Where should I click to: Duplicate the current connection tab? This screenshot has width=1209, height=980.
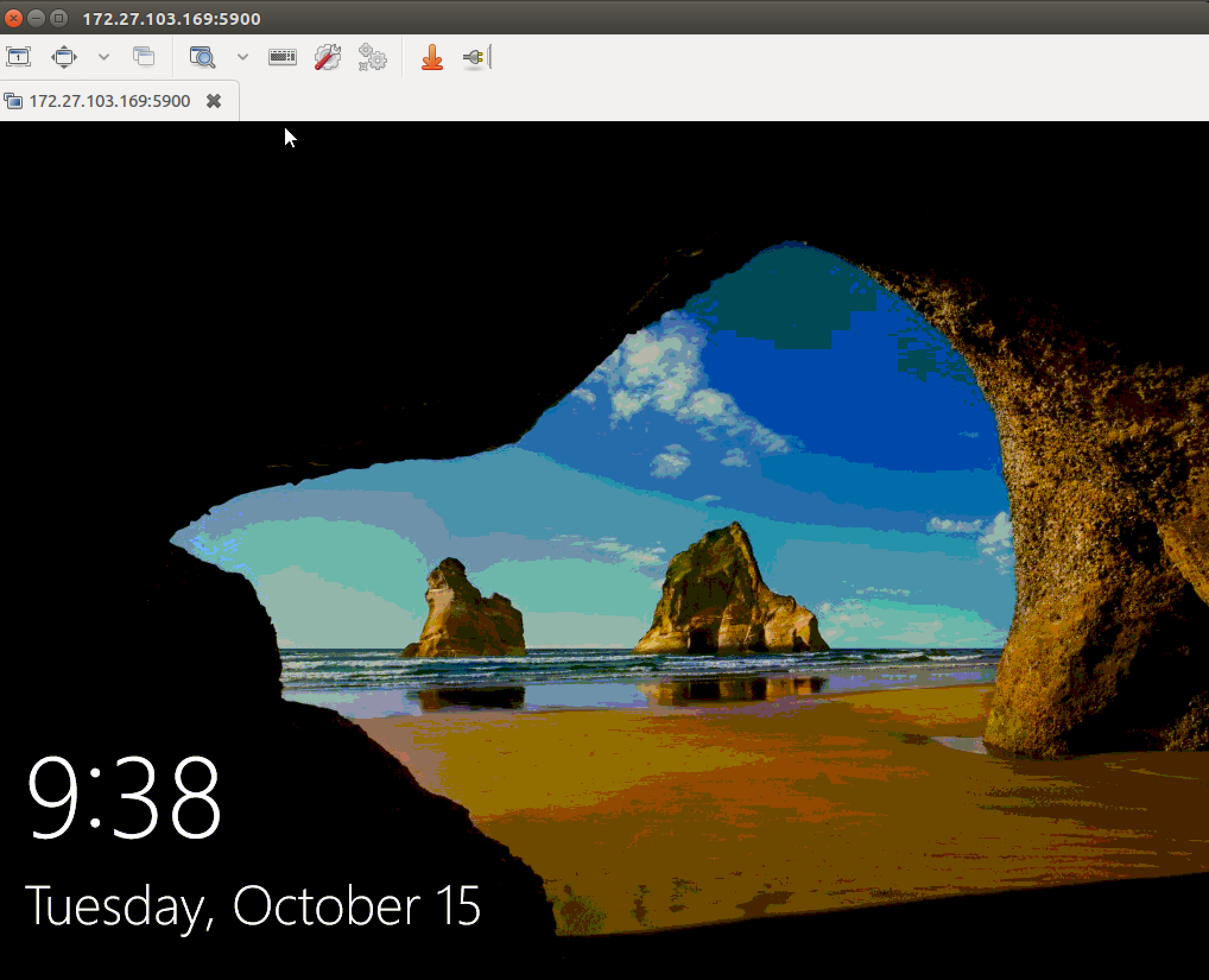coord(144,57)
